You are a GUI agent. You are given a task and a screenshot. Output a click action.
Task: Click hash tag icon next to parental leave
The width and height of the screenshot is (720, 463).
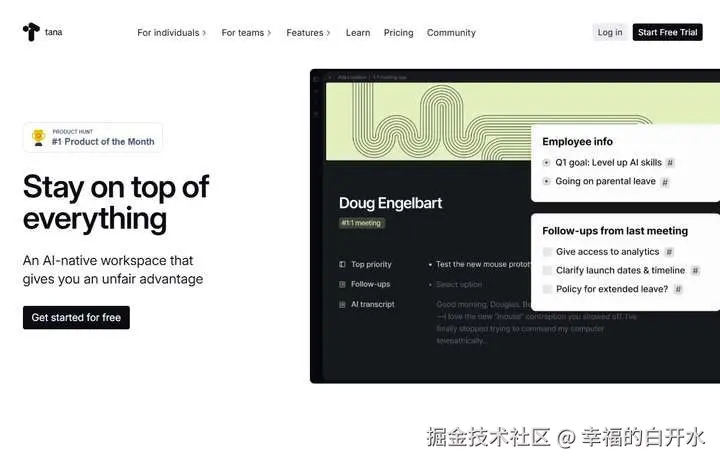coord(664,182)
